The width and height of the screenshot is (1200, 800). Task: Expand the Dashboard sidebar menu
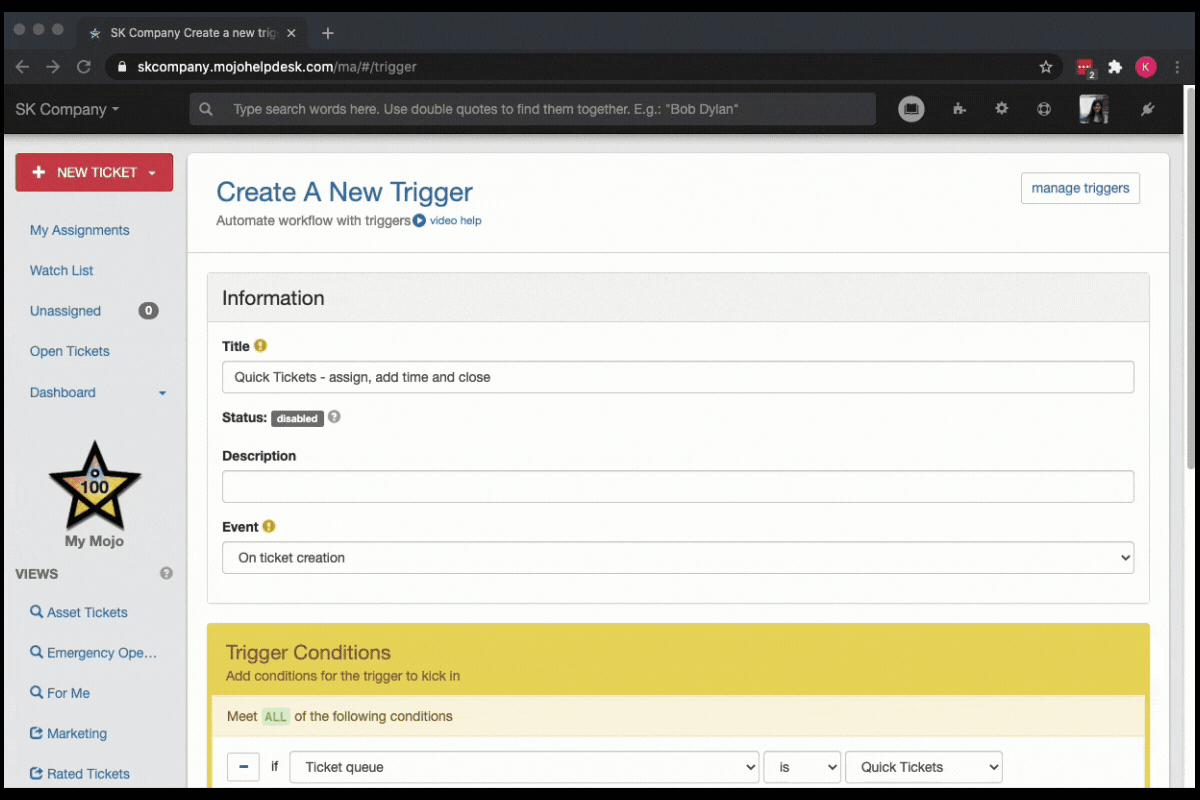pyautogui.click(x=162, y=393)
